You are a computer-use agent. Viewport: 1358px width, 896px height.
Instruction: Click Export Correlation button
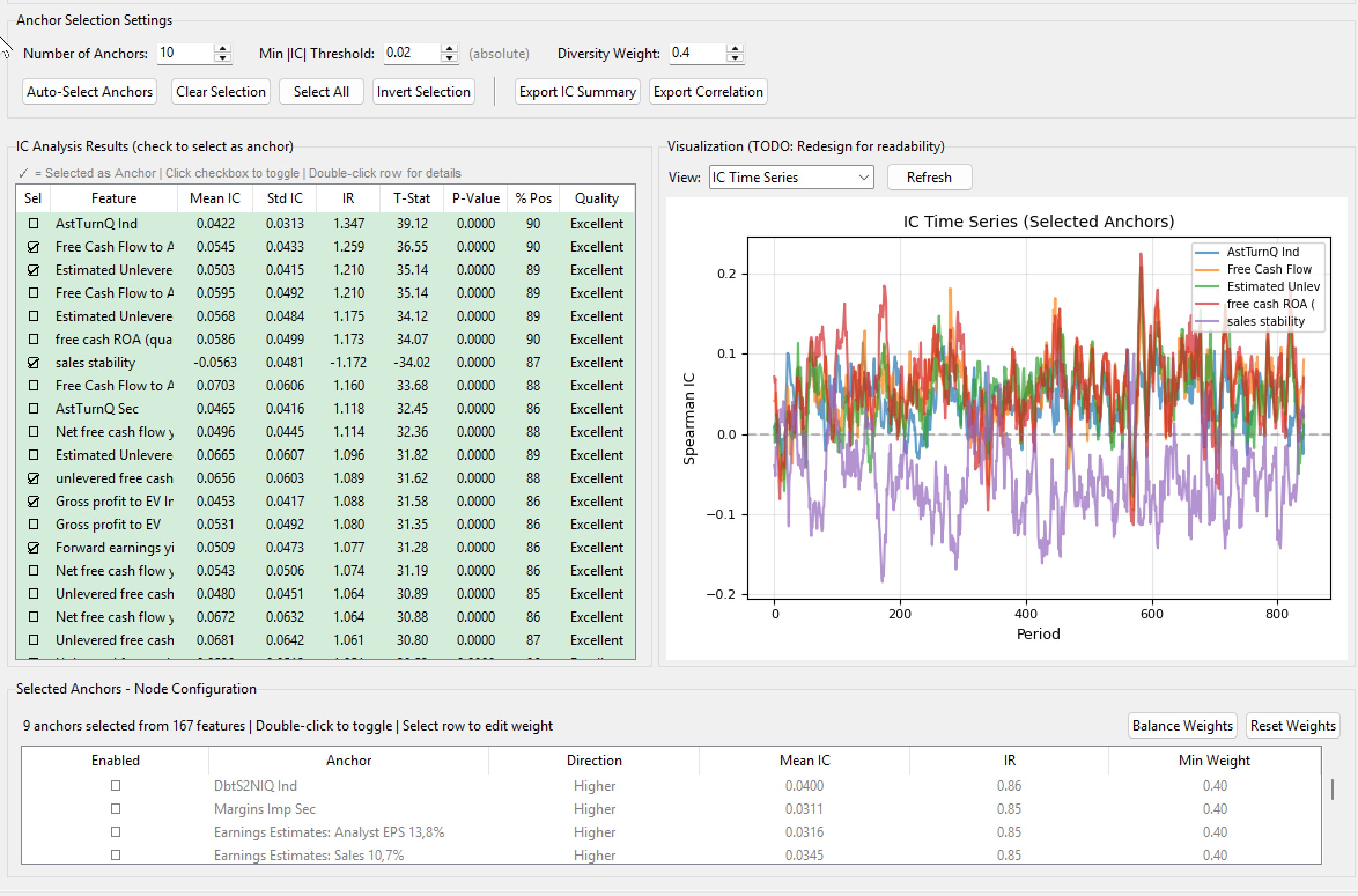(708, 91)
